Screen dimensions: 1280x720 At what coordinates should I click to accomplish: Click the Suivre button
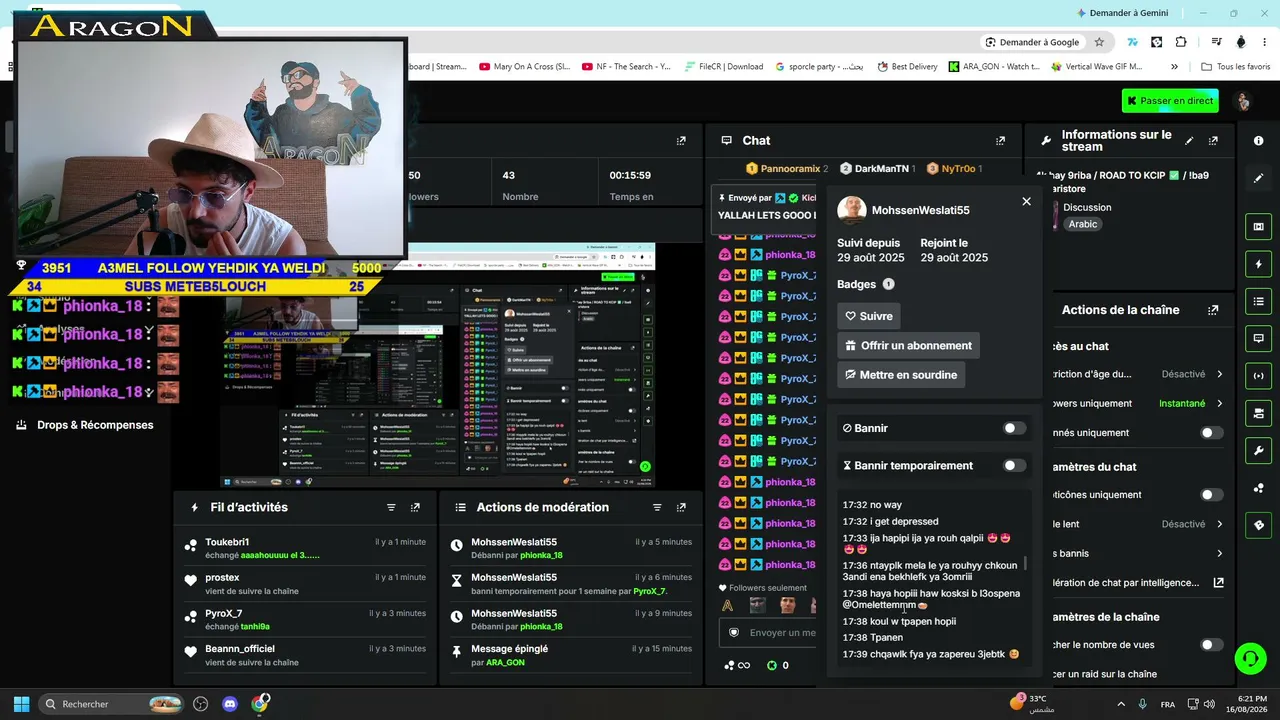(868, 316)
